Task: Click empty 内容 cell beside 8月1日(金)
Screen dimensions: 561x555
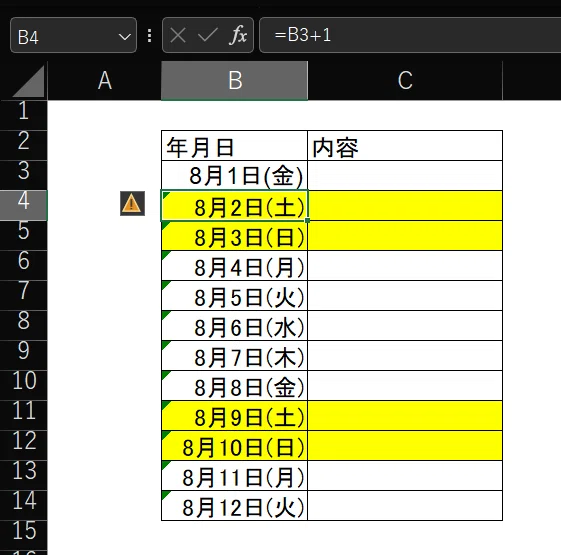Action: pos(405,176)
